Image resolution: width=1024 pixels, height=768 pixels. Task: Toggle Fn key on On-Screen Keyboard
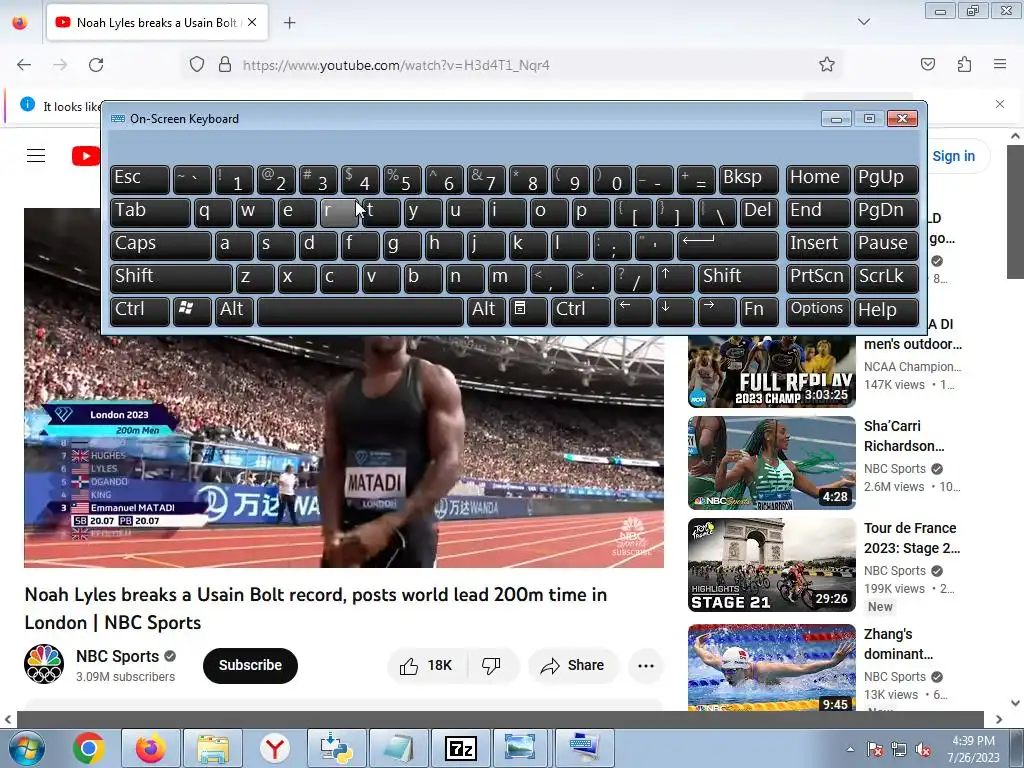[759, 311]
